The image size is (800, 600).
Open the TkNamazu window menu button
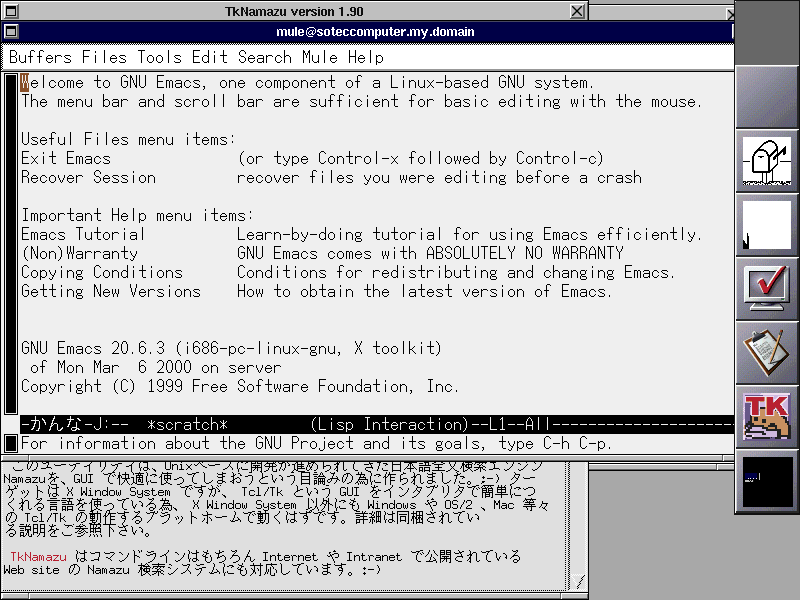click(x=11, y=11)
